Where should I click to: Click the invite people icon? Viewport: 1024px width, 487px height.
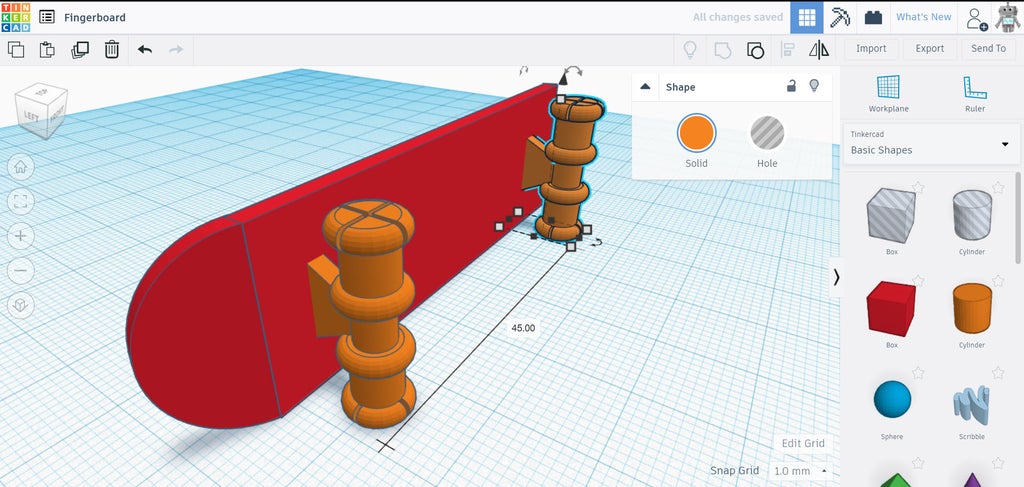click(x=976, y=18)
